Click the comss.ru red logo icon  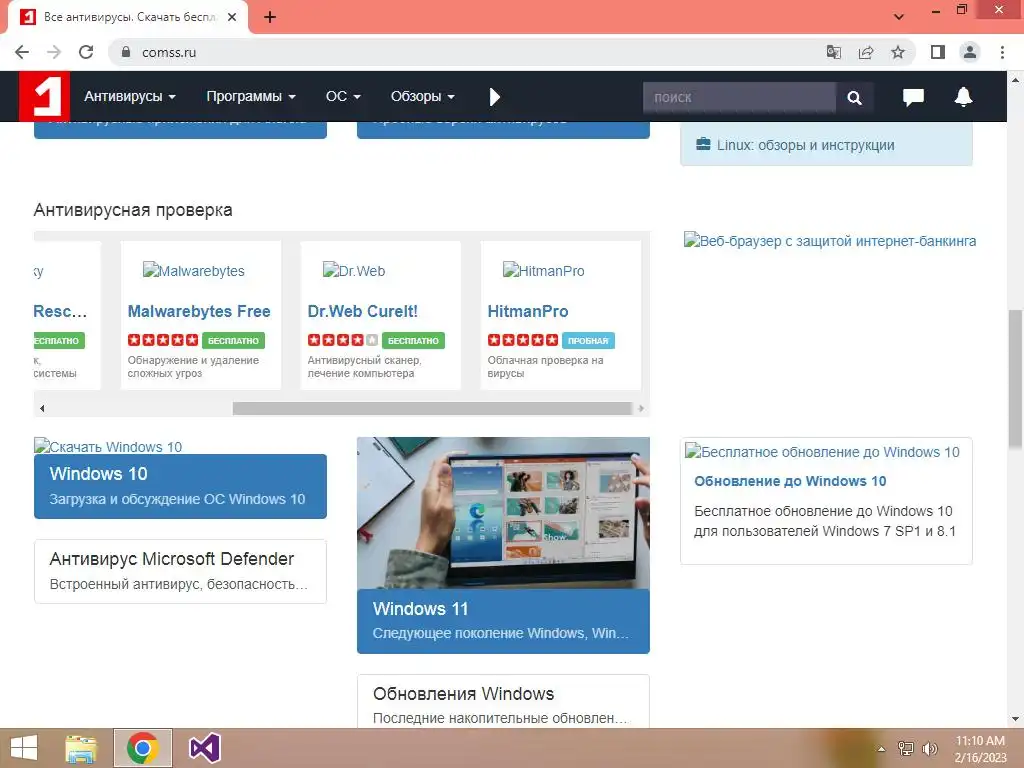pos(44,96)
